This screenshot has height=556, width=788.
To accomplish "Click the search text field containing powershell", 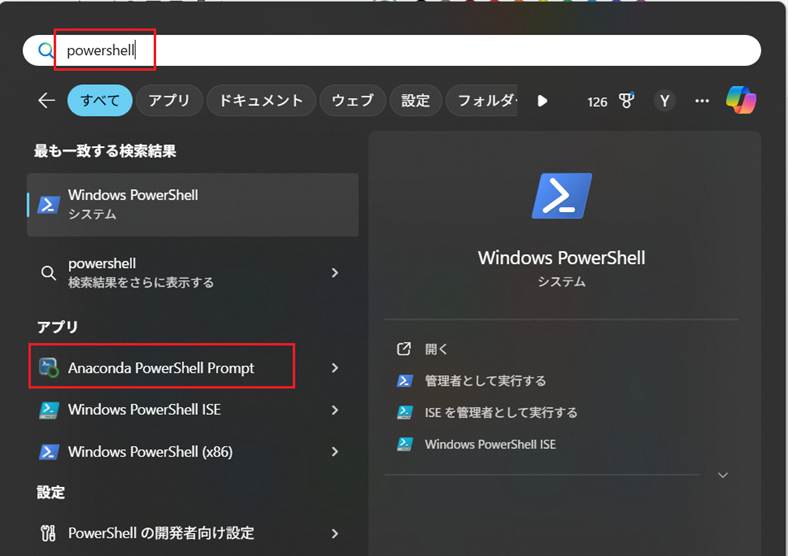I will point(392,50).
